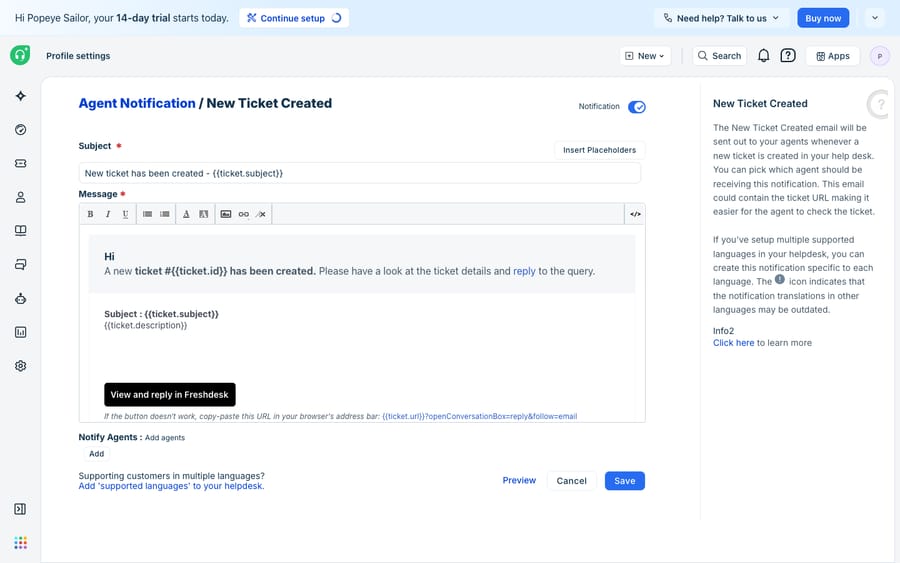900x563 pixels.
Task: Open text color picker in editor toolbar
Action: coord(186,214)
